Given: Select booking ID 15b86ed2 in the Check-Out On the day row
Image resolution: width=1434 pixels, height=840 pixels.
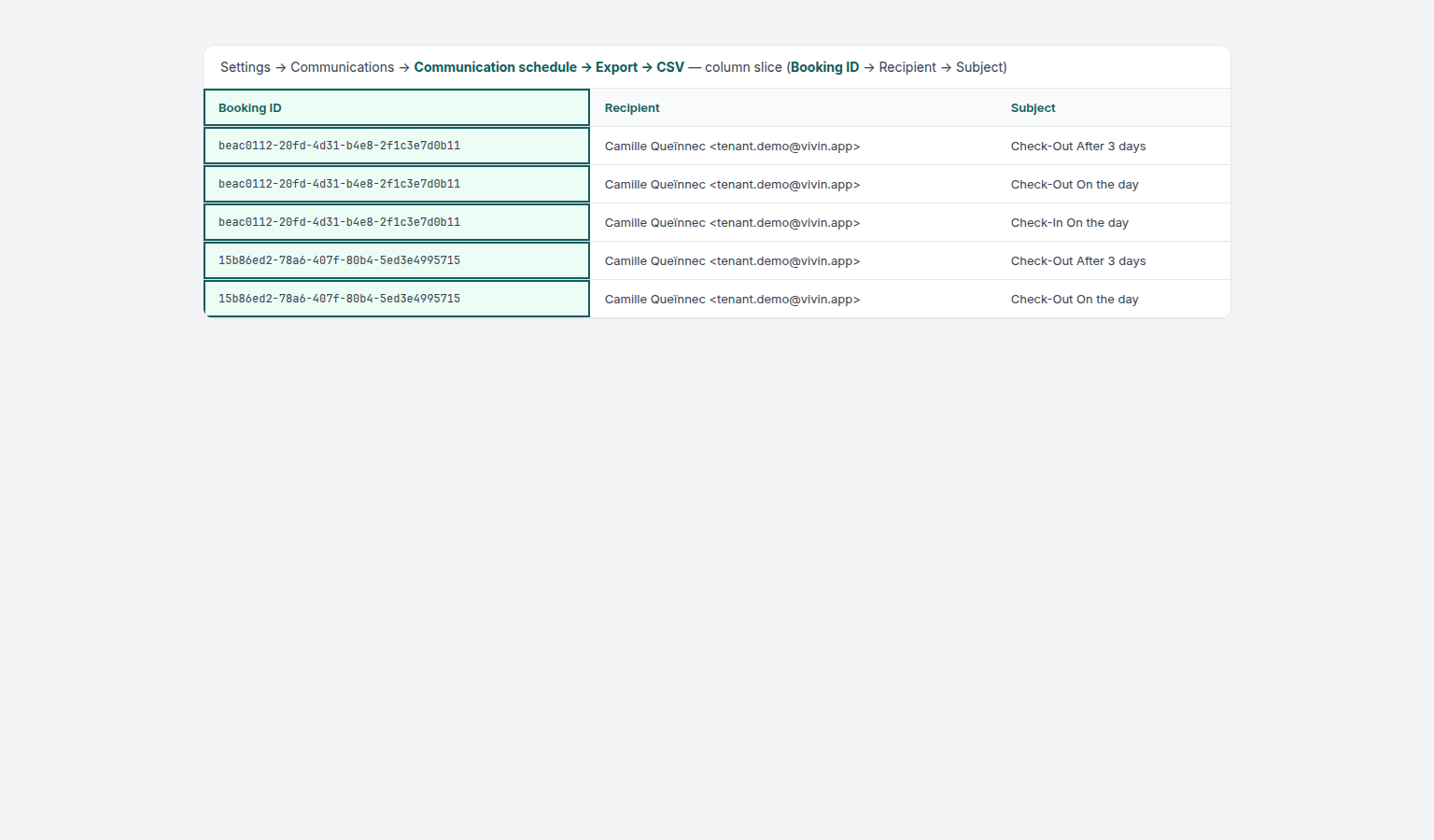Looking at the screenshot, I should (x=397, y=299).
